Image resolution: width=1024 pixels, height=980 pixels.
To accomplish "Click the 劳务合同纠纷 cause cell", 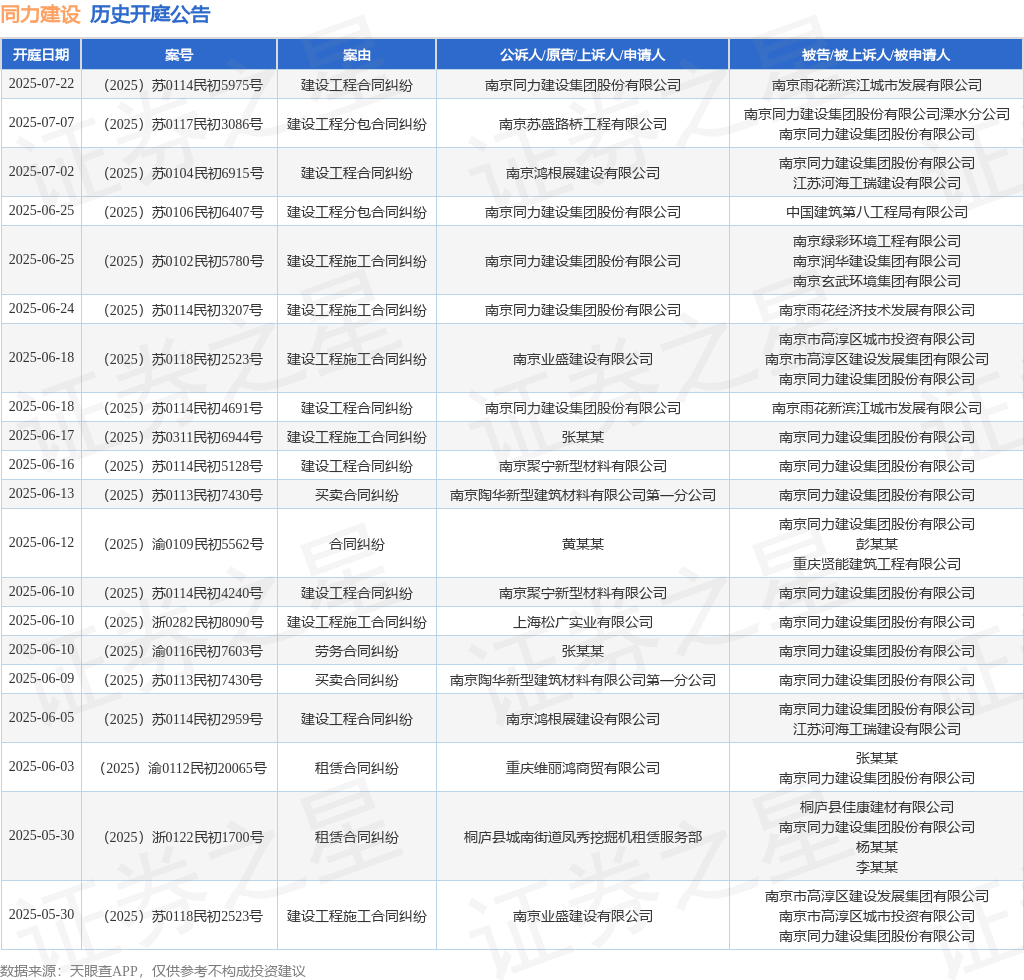I will pos(357,651).
